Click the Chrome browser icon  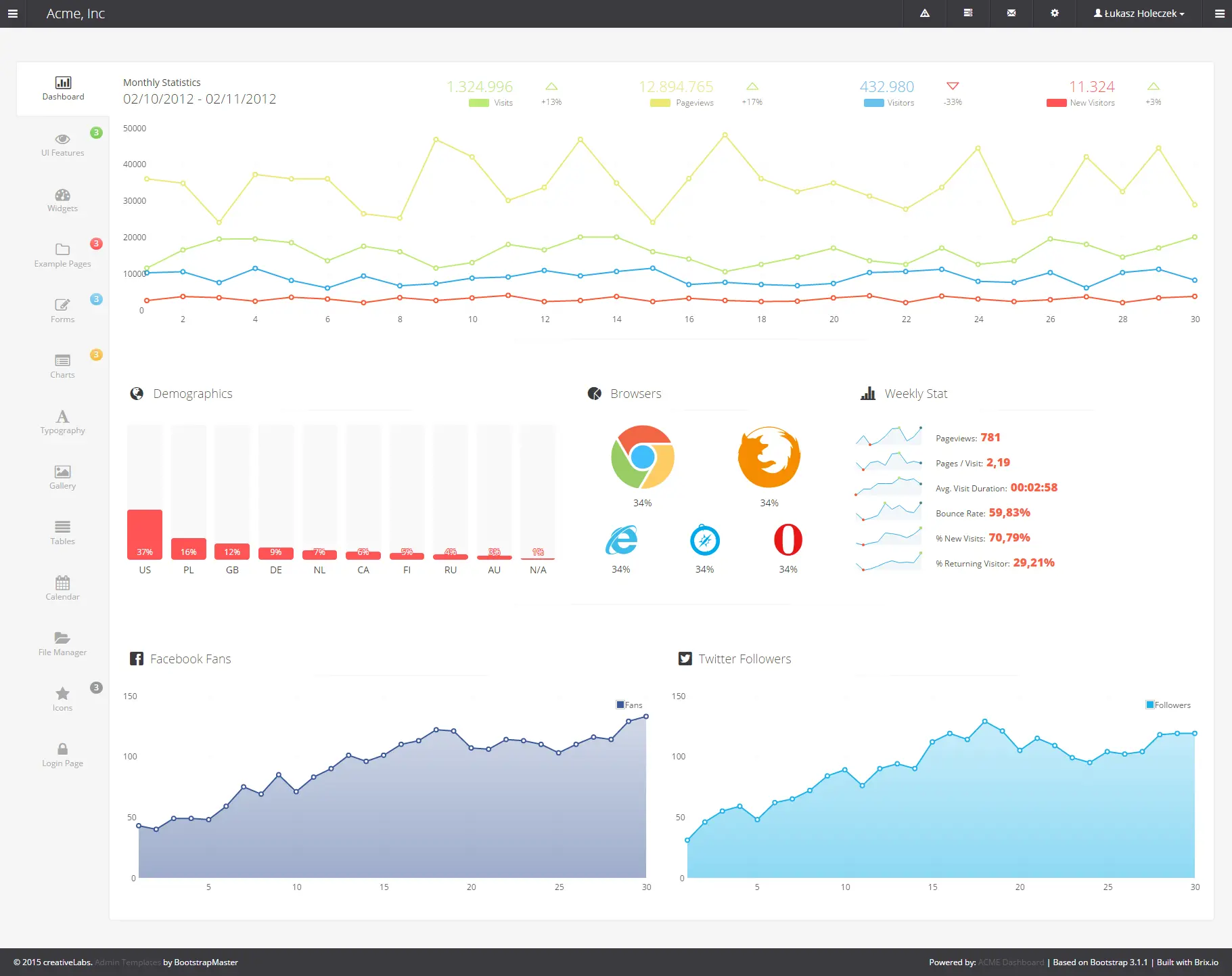point(642,457)
